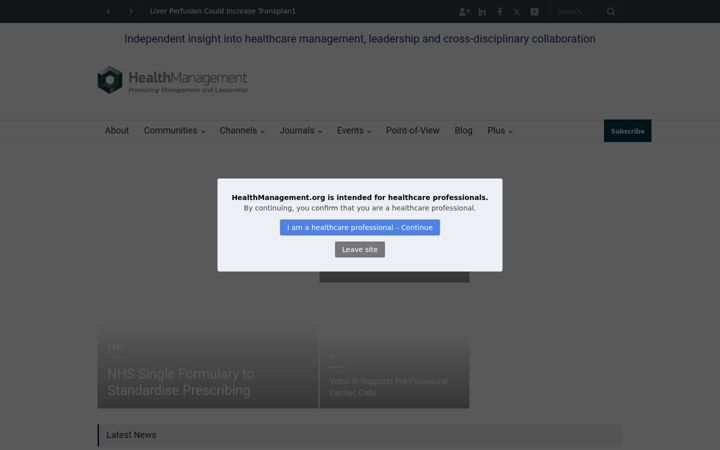
Task: Open the Point-of-View menu item
Action: point(413,130)
